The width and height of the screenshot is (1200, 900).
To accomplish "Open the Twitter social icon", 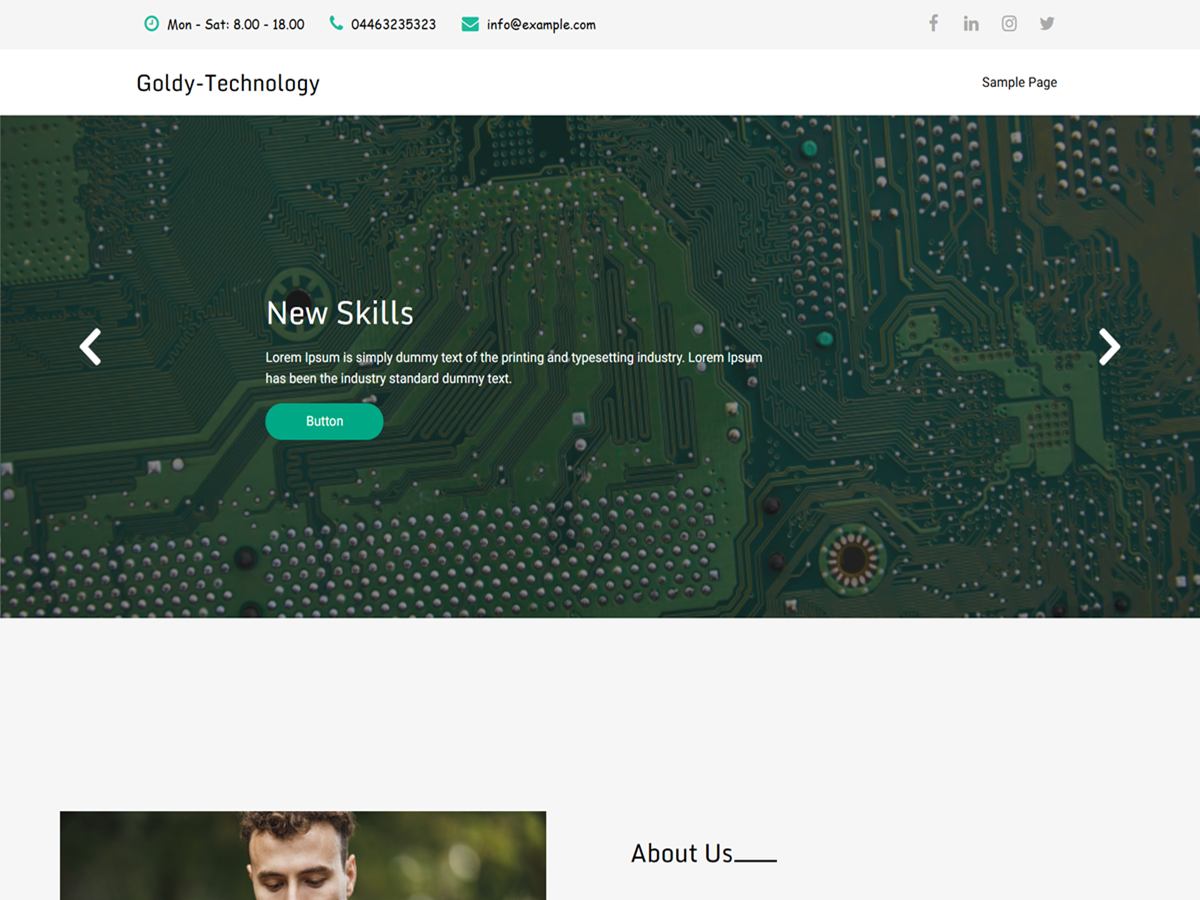I will point(1047,23).
